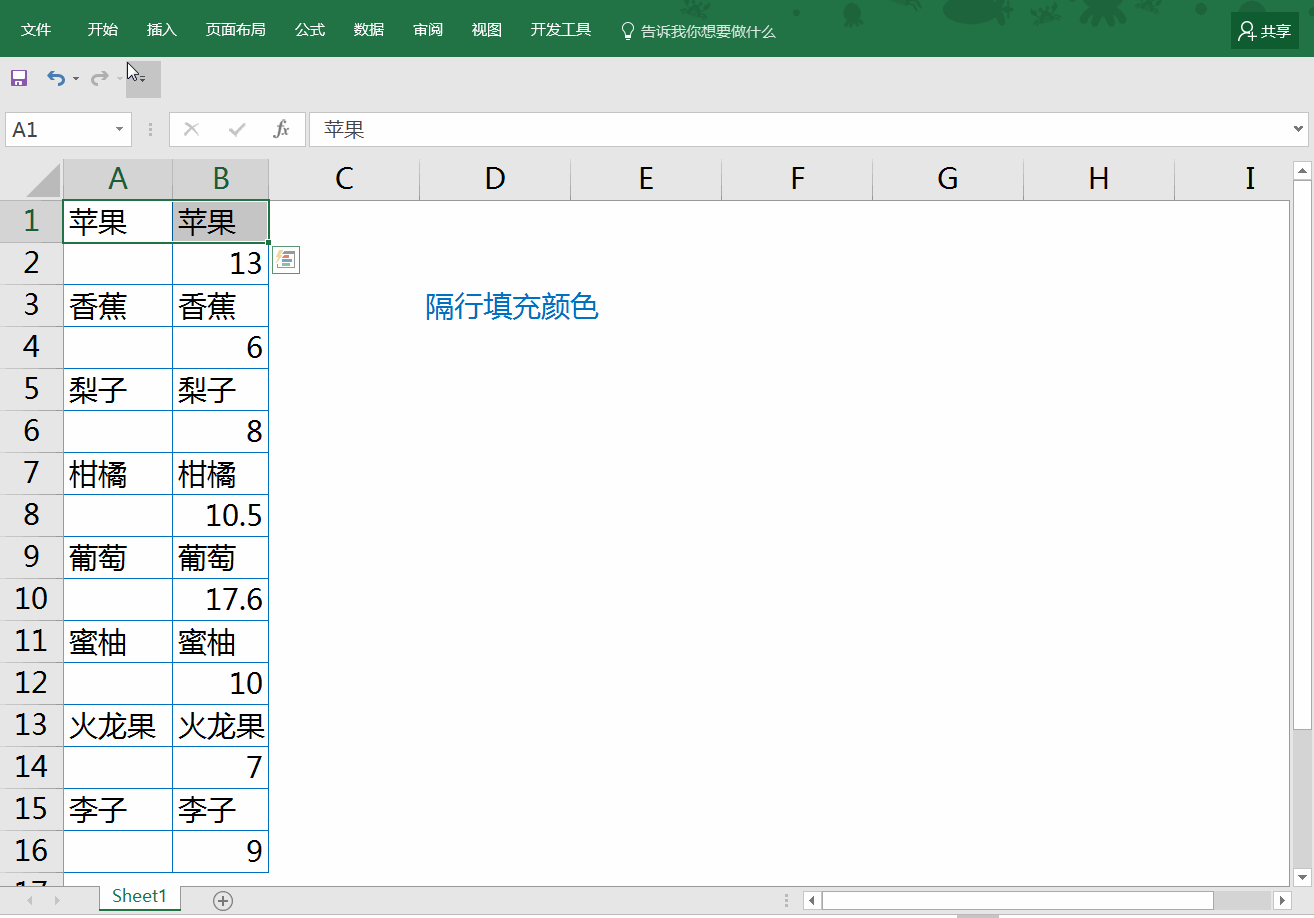Select column D header
The width and height of the screenshot is (1314, 918).
pyautogui.click(x=495, y=179)
